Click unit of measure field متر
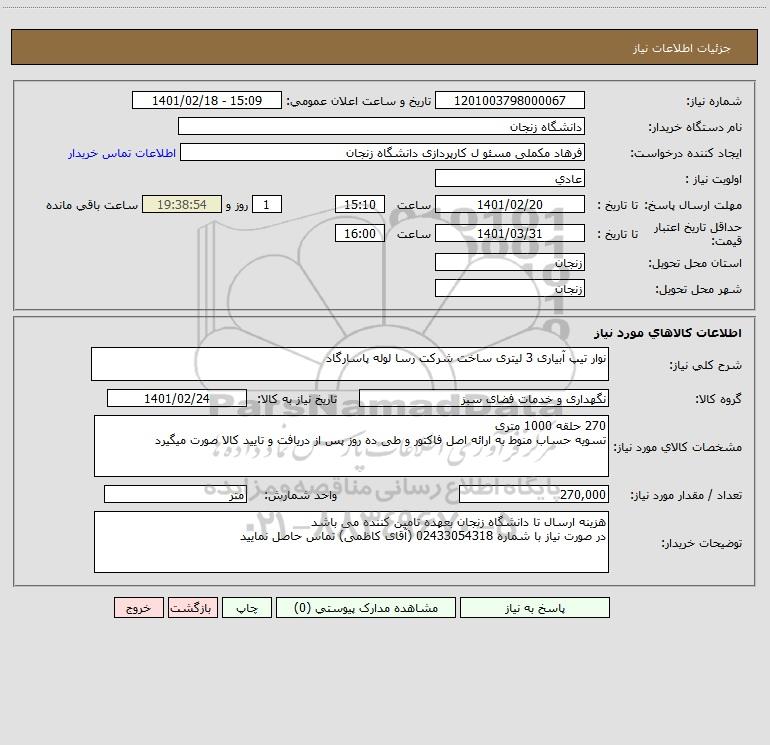This screenshot has width=770, height=745. click(x=175, y=494)
